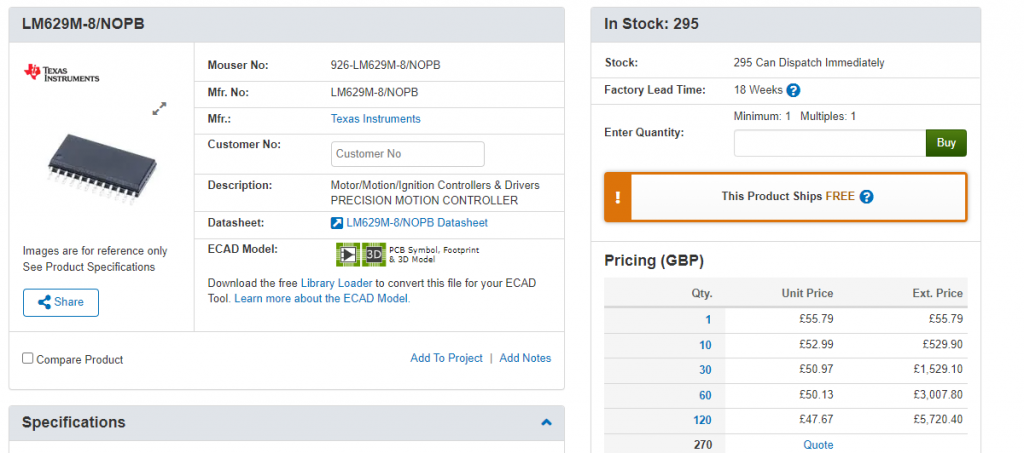Open the Texas Instruments manufacturer link
The width and height of the screenshot is (1024, 453).
pyautogui.click(x=375, y=119)
